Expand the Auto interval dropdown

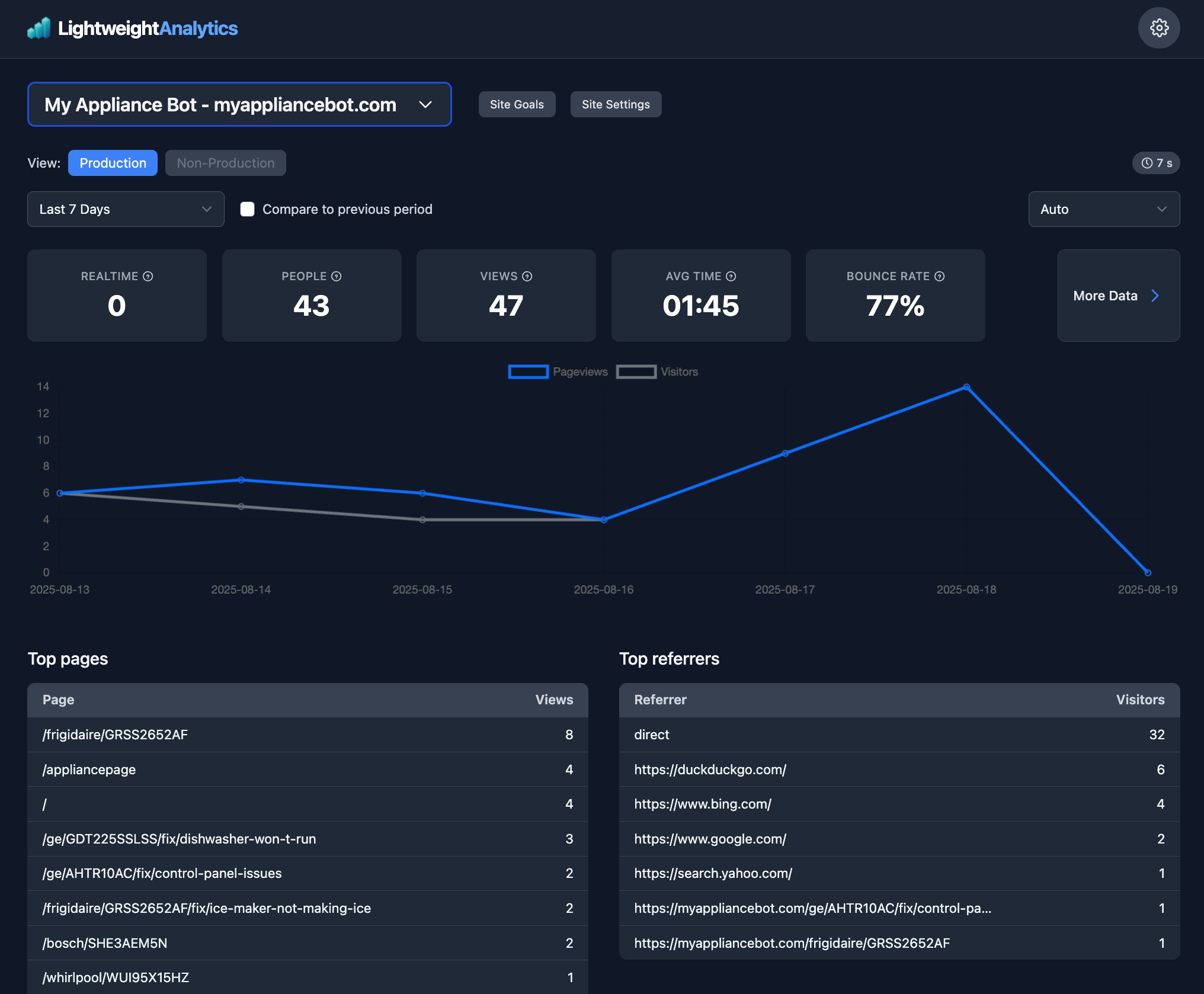1103,209
